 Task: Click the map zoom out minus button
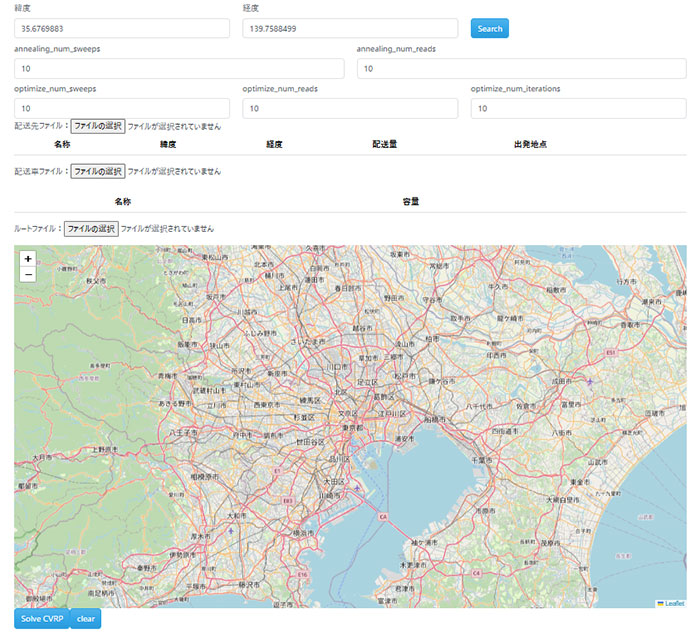point(27,274)
